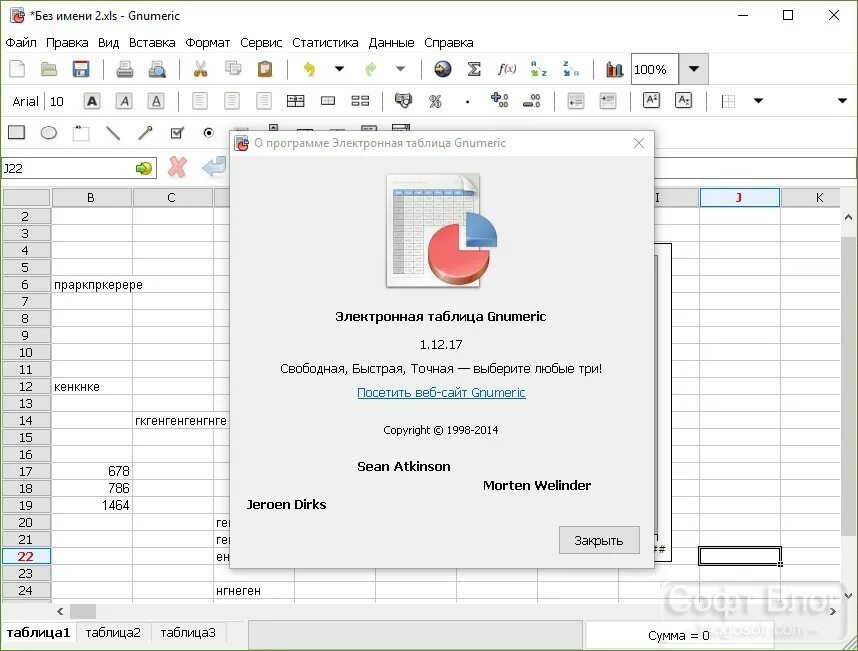Select the rectangle drawing tool
The image size is (858, 651).
point(16,132)
